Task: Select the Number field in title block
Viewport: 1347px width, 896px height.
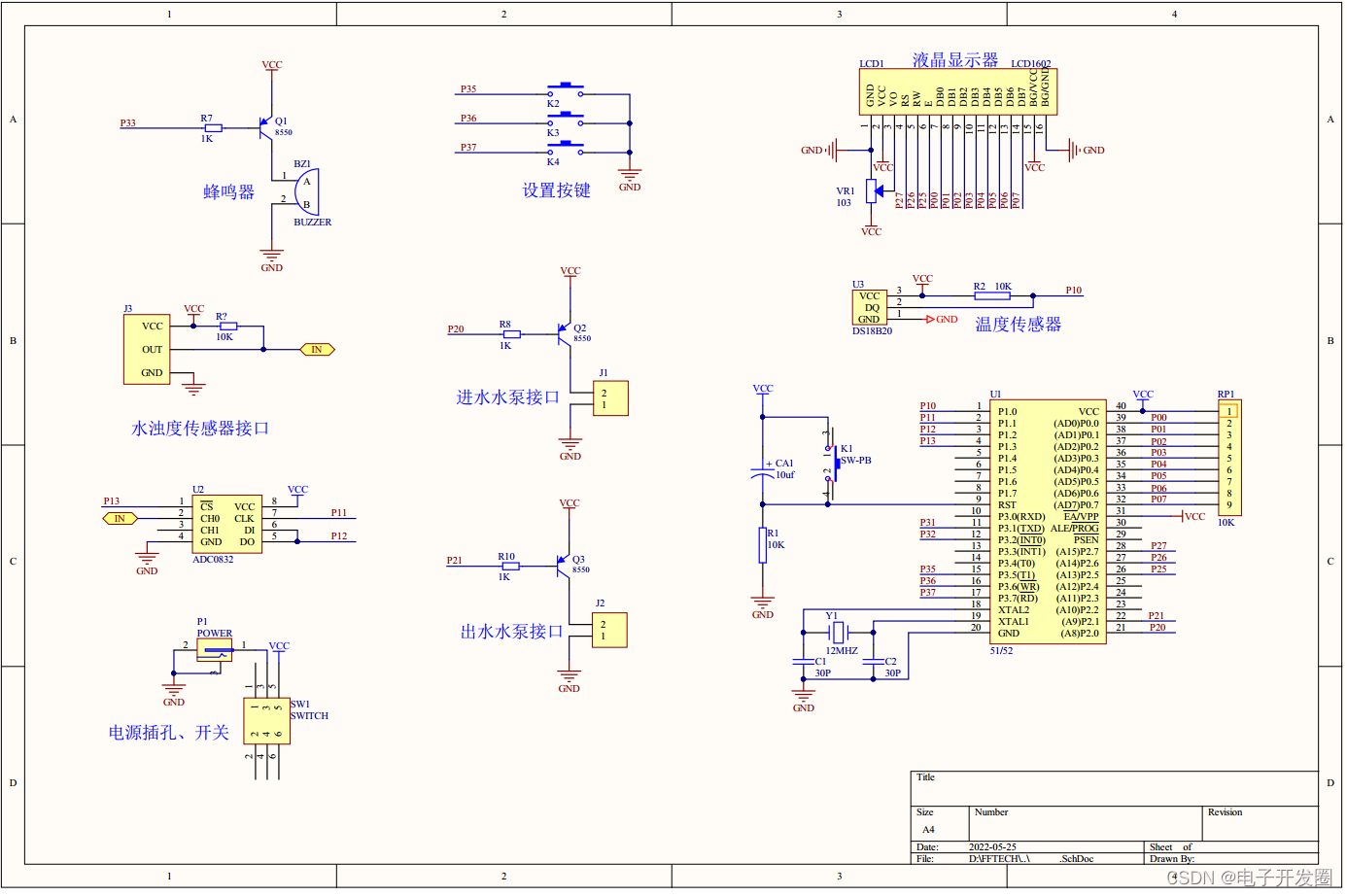Action: [x=1086, y=823]
